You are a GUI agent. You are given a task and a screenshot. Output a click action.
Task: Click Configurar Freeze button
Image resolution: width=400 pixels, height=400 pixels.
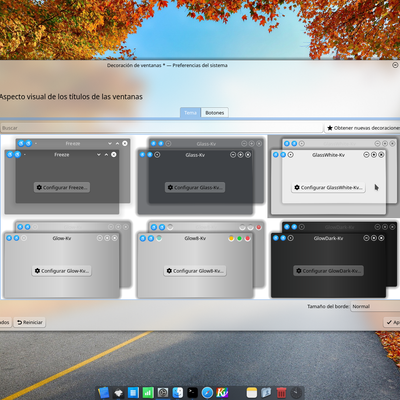[x=62, y=187]
